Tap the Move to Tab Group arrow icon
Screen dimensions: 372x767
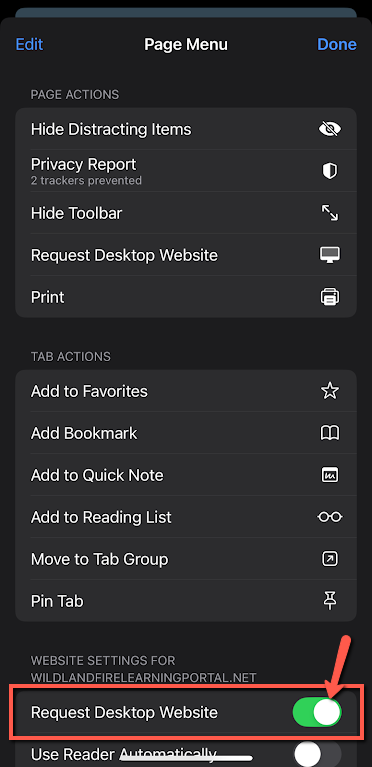click(330, 559)
